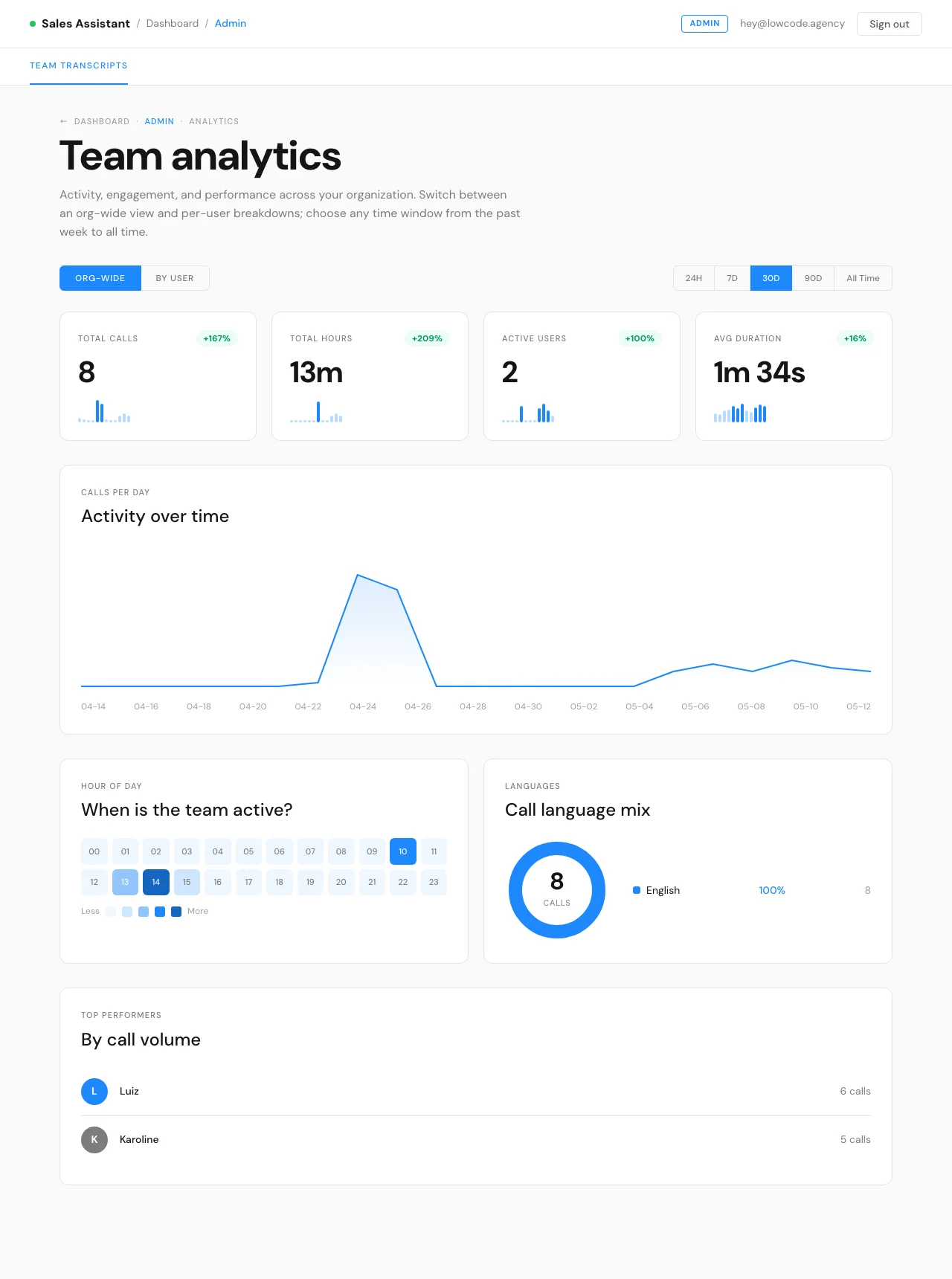
Task: Click the Total Hours sparkline chart
Action: [316, 411]
